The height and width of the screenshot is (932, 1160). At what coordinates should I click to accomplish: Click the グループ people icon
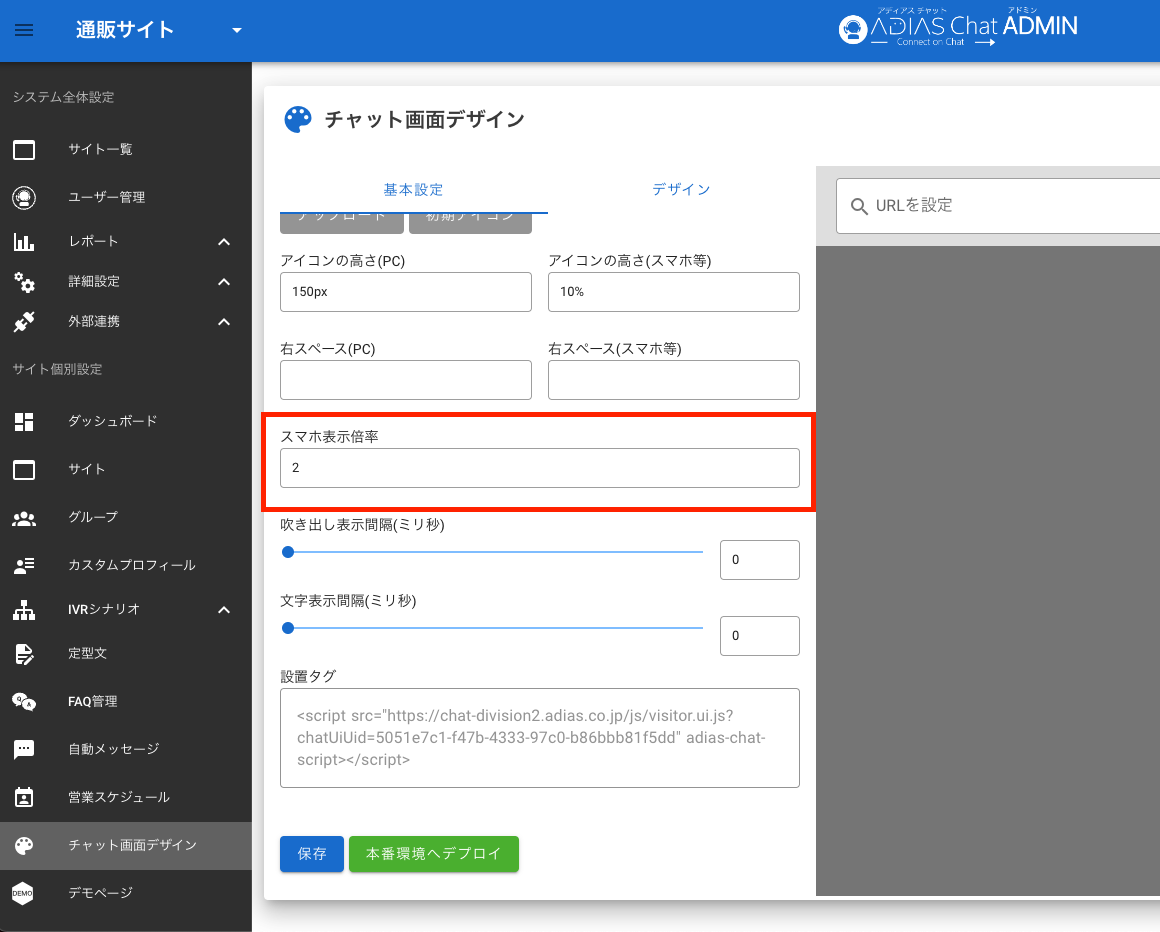[x=24, y=517]
